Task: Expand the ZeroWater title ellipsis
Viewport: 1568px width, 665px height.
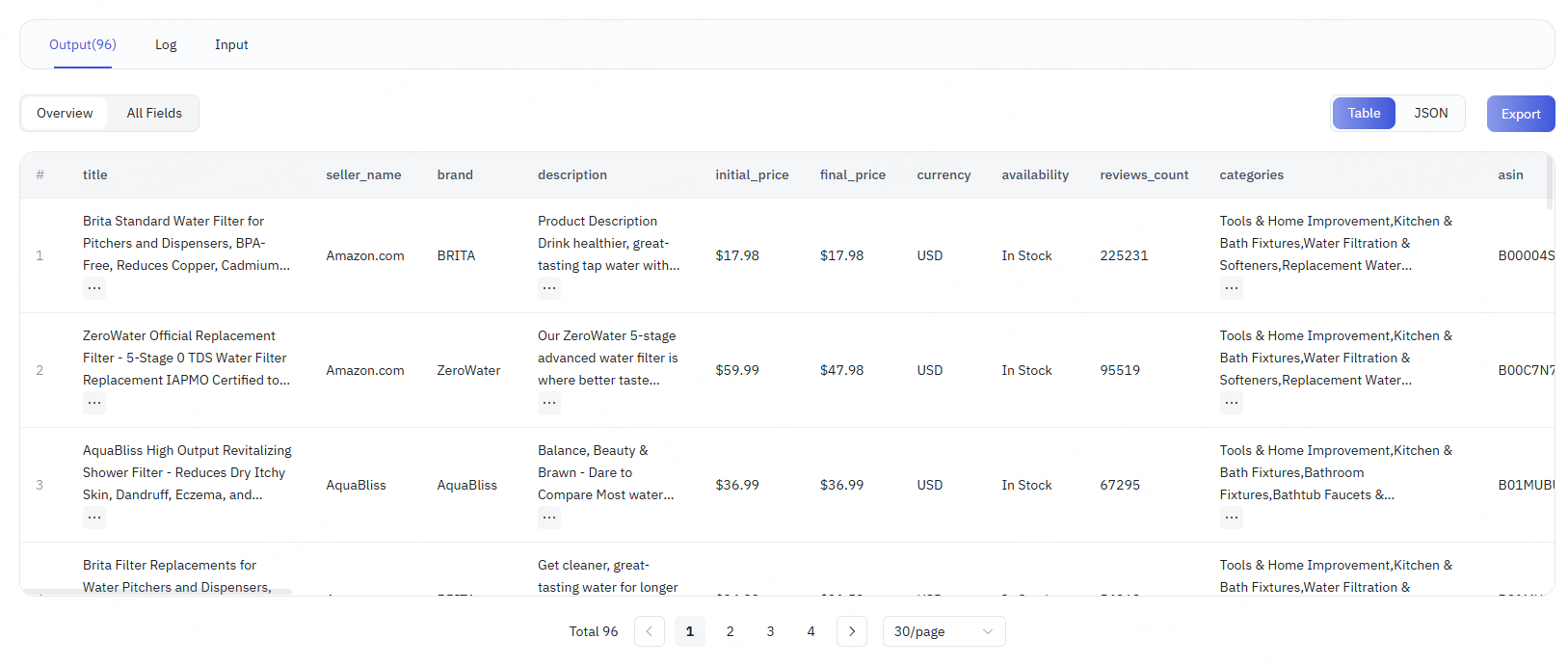Action: (x=93, y=403)
